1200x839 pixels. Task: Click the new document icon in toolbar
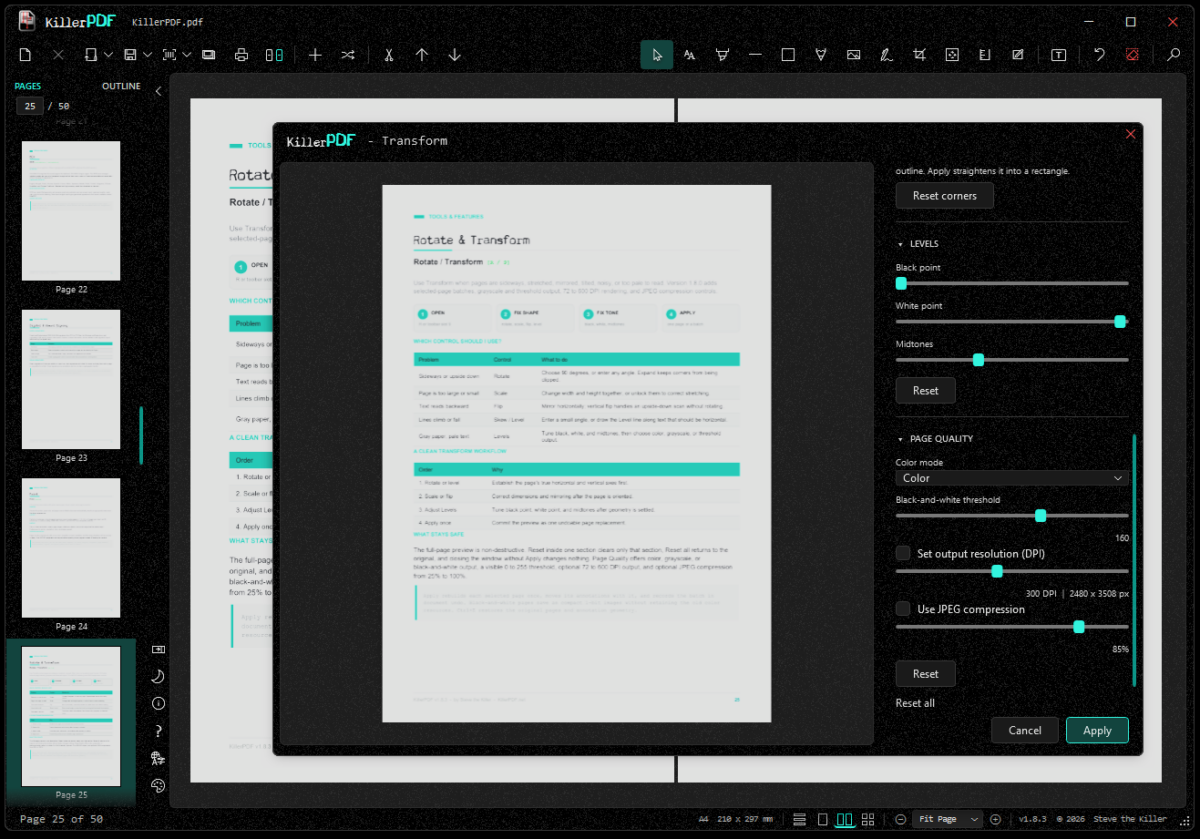(x=26, y=55)
